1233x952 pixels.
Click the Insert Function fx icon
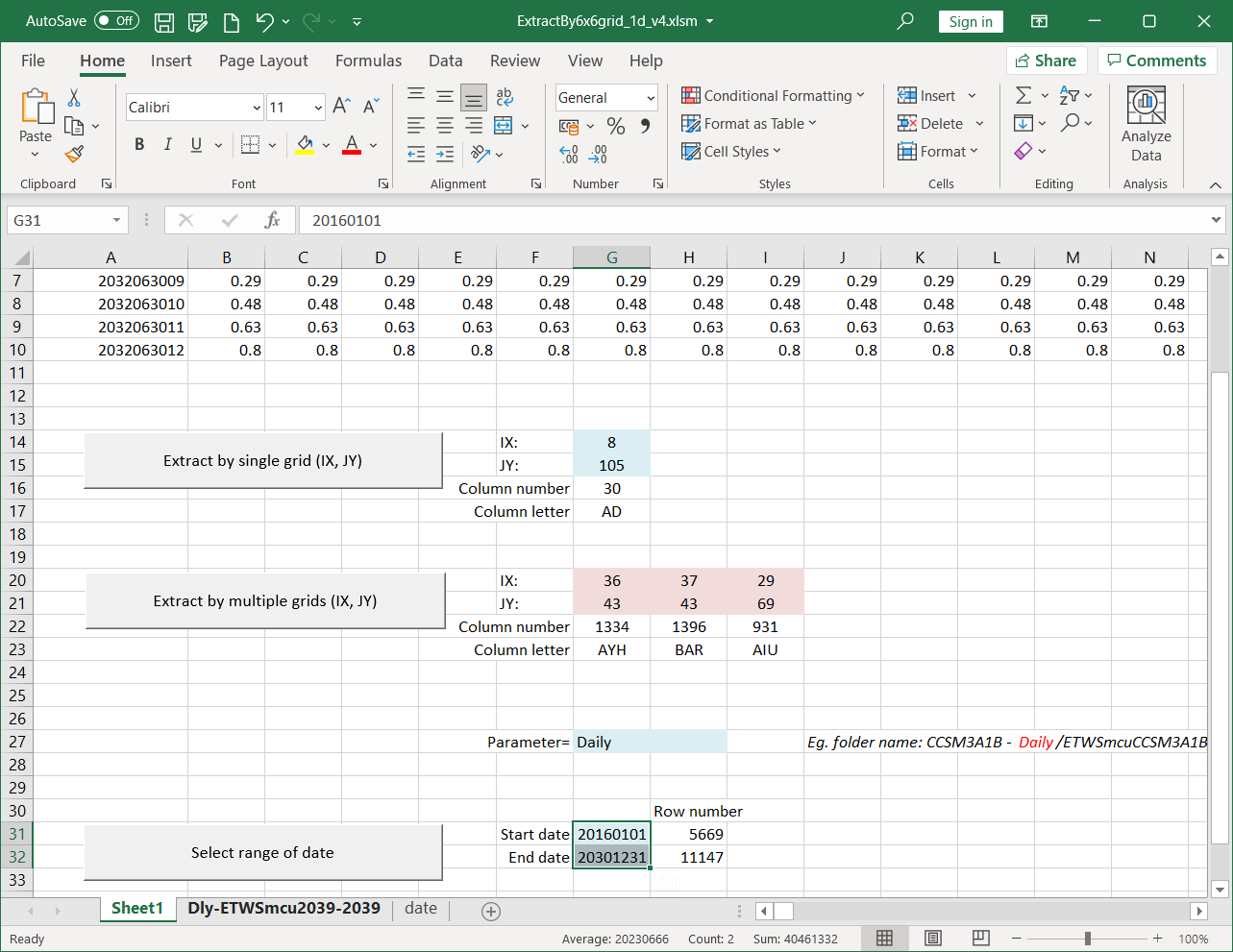coord(272,220)
